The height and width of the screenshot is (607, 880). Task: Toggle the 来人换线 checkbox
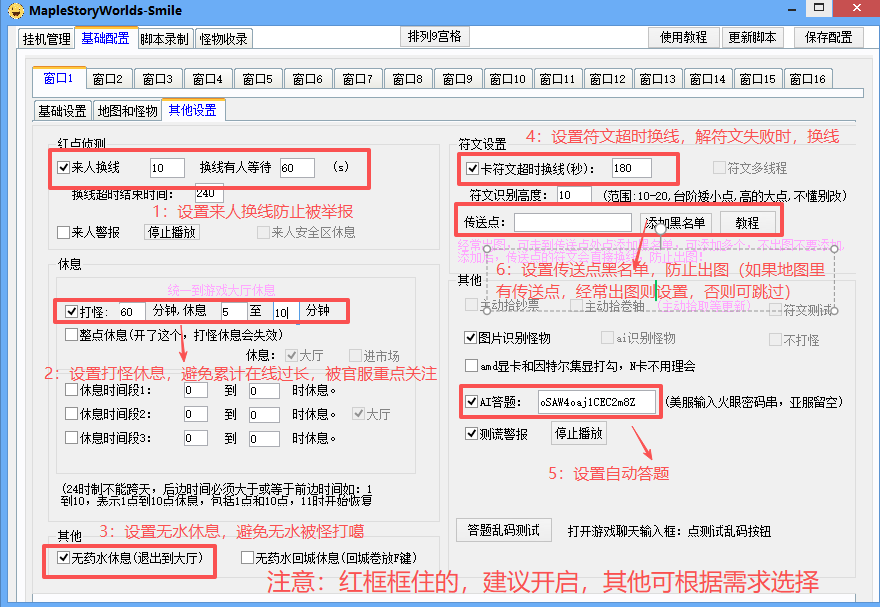pyautogui.click(x=64, y=168)
